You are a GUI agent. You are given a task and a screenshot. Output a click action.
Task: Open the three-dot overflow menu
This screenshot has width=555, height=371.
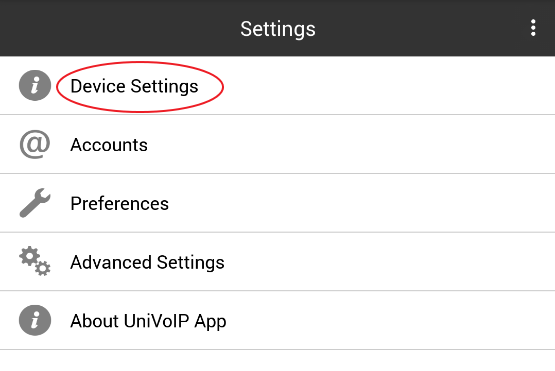point(533,28)
